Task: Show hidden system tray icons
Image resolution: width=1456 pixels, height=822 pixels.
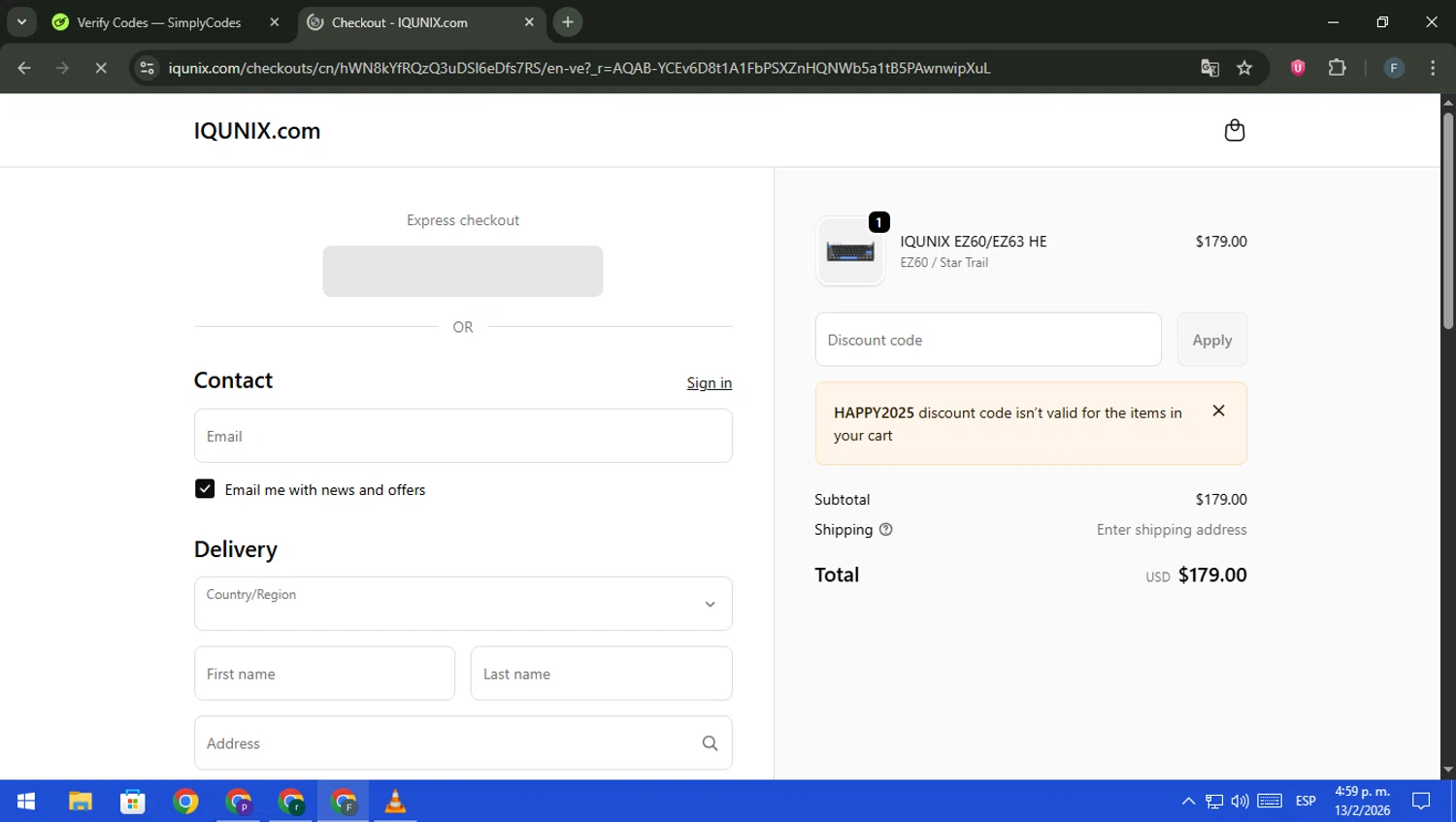Action: tap(1188, 802)
